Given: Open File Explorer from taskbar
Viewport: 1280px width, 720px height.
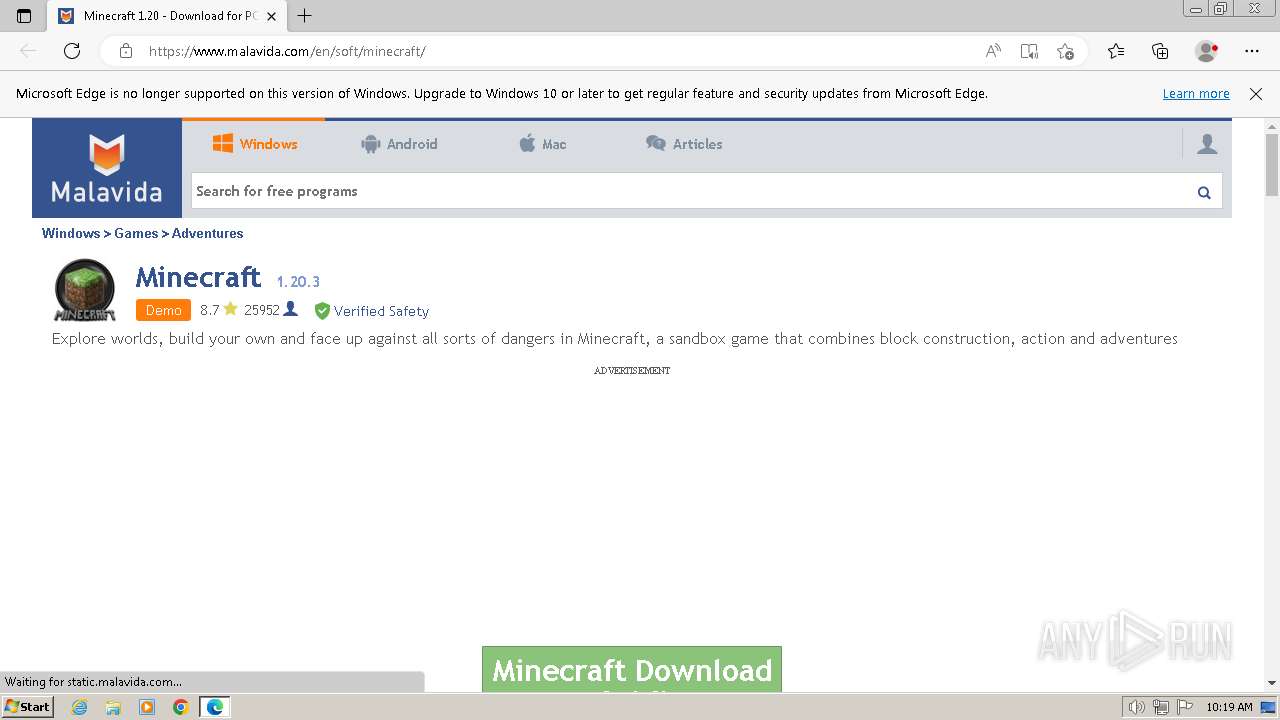Looking at the screenshot, I should (113, 707).
